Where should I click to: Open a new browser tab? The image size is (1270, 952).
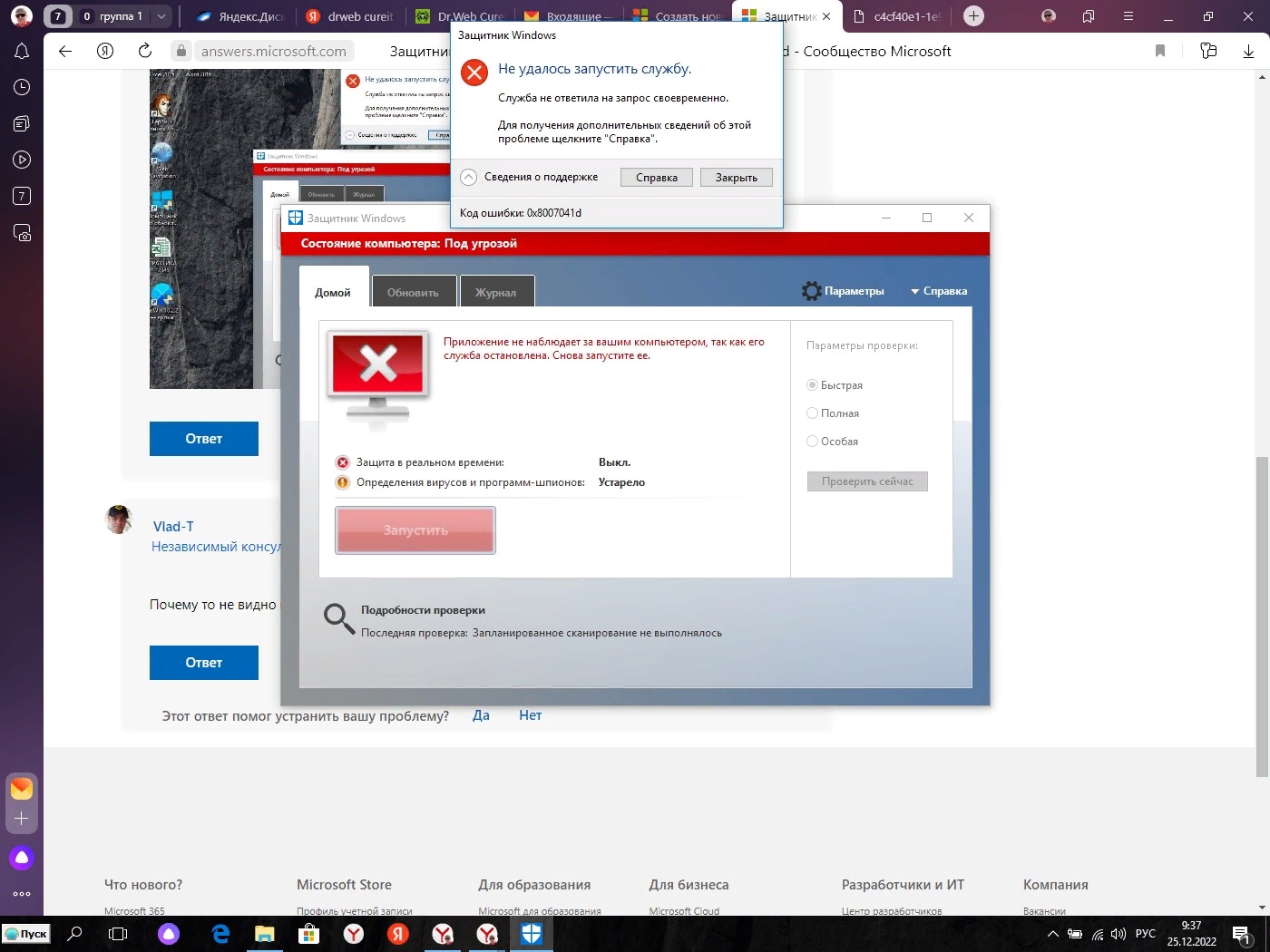(973, 16)
